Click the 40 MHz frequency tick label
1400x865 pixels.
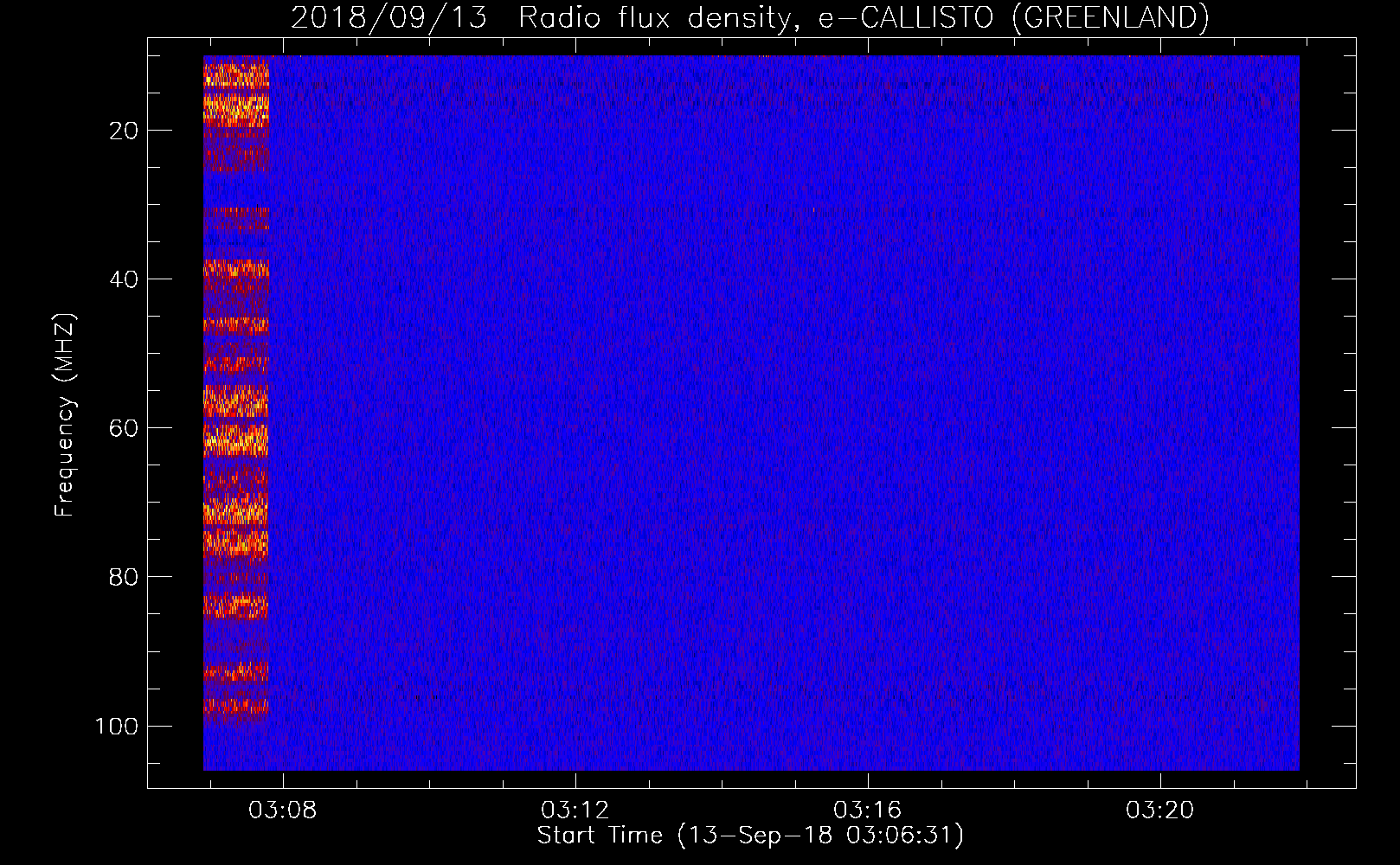tap(124, 279)
